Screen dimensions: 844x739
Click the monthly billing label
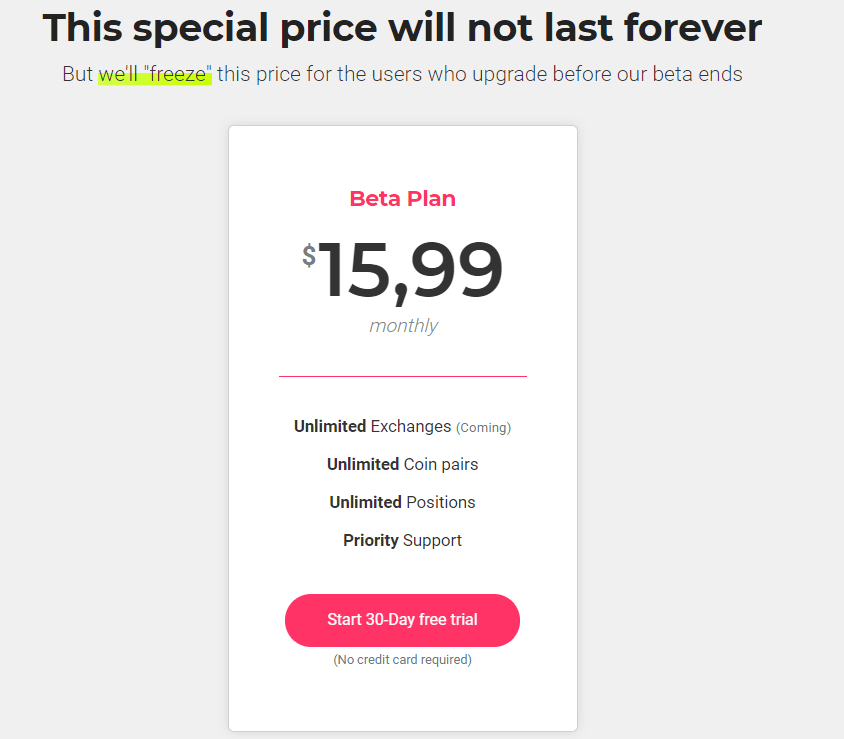click(403, 326)
